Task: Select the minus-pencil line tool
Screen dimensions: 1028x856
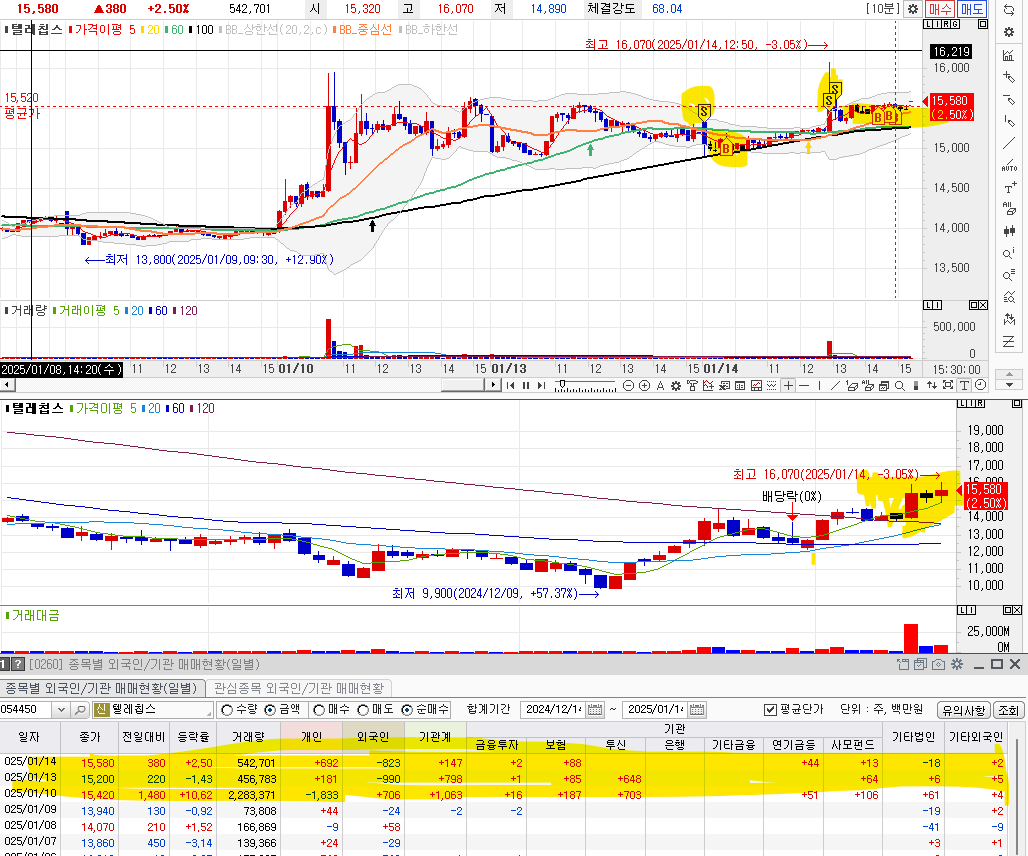Action: (x=1009, y=100)
